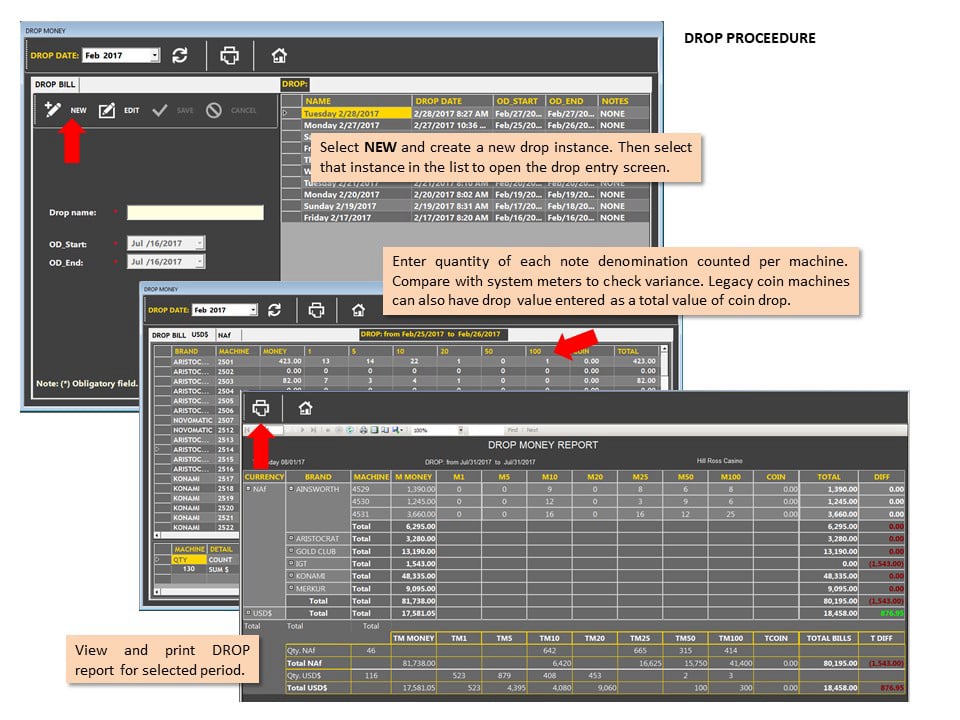Click the refresh icon in second Drop Money window
Viewport: 960px width, 720px height.
coord(274,310)
